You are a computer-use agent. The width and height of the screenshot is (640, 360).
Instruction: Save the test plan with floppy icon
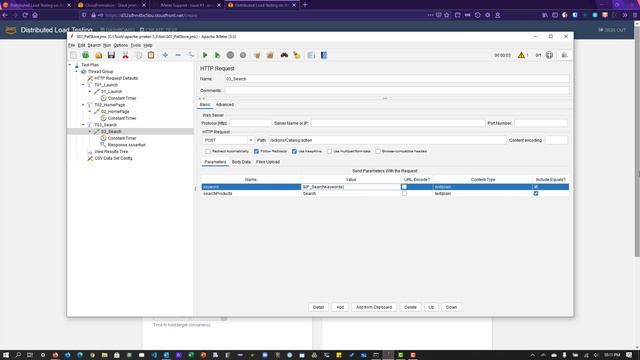[x=111, y=55]
